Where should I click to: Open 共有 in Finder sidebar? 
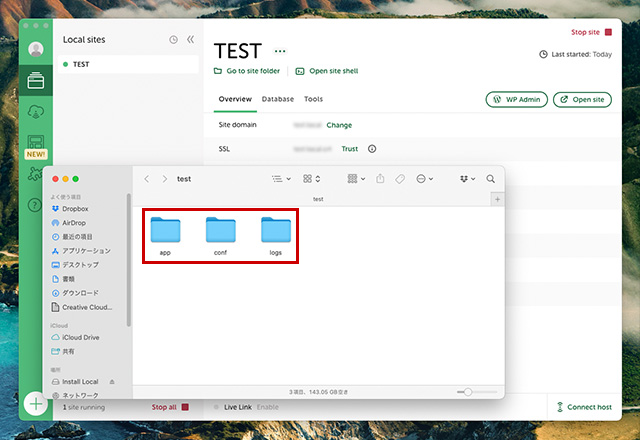point(63,351)
